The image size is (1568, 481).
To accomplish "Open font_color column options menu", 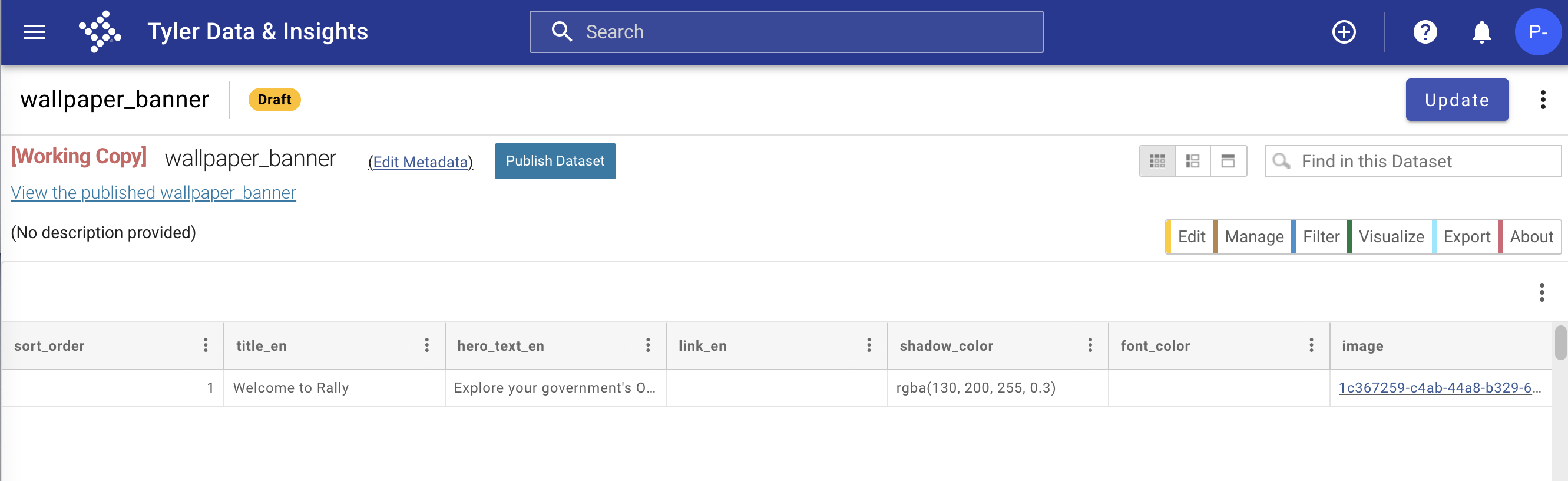I will 1311,345.
